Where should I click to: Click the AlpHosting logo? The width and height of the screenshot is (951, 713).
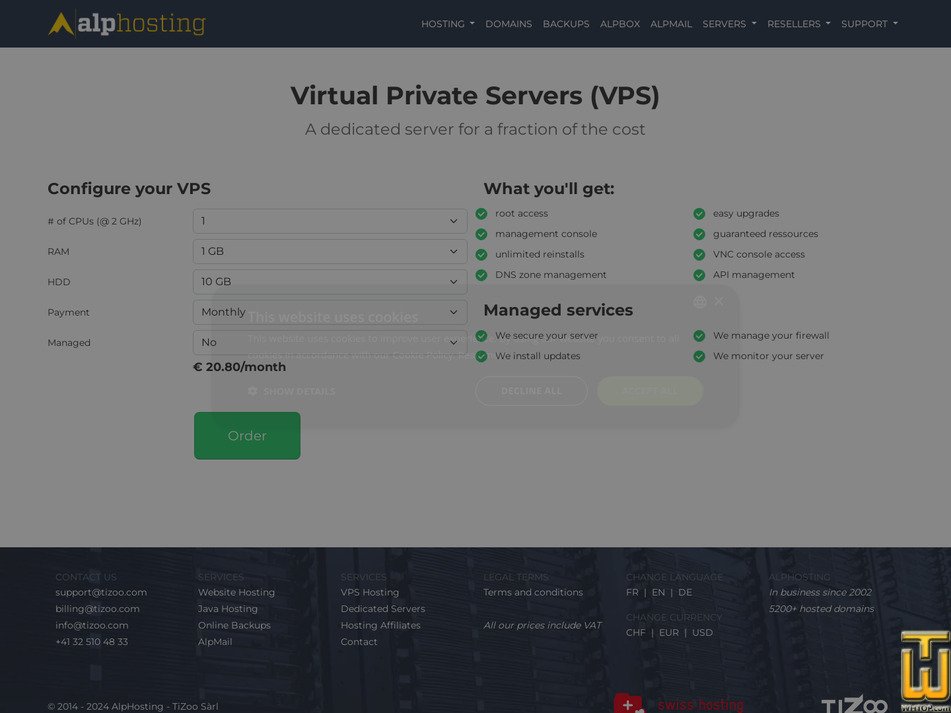[127, 24]
